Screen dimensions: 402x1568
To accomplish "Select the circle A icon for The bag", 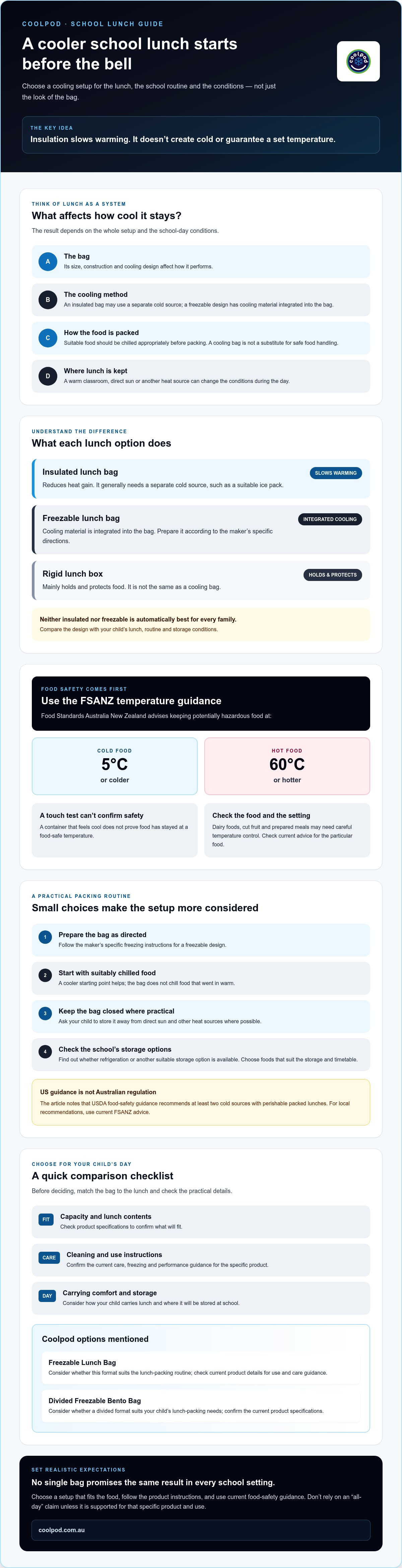I will [48, 261].
